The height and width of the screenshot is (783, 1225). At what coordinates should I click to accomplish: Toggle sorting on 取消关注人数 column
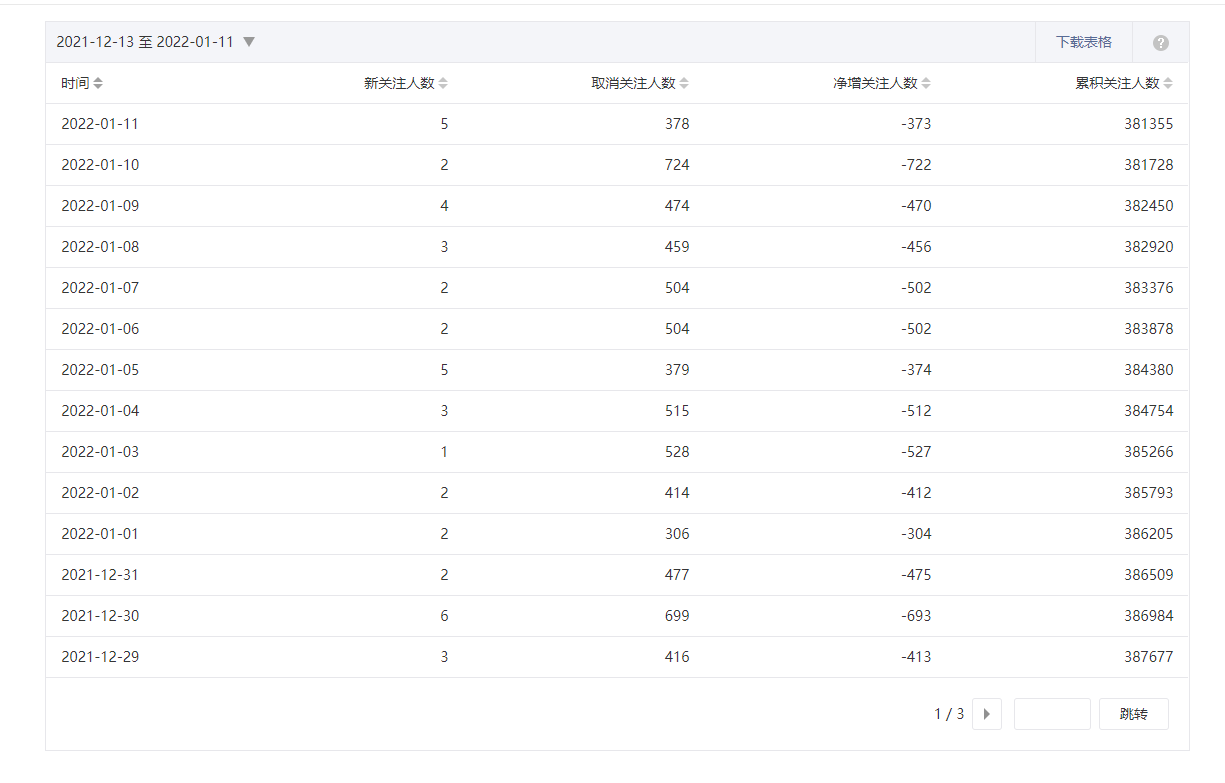(x=684, y=84)
